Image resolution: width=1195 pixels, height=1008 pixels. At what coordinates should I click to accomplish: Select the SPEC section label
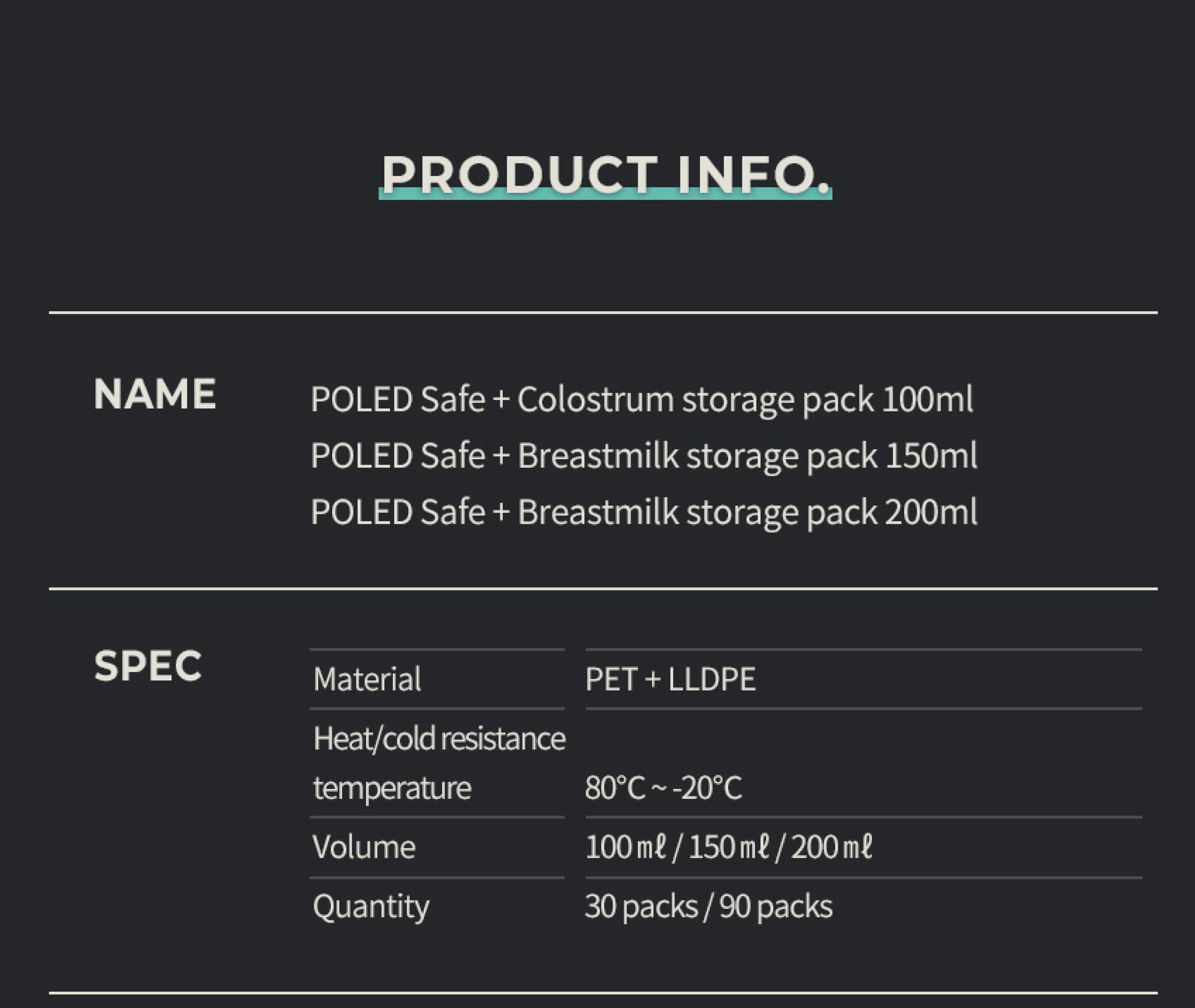[x=148, y=666]
